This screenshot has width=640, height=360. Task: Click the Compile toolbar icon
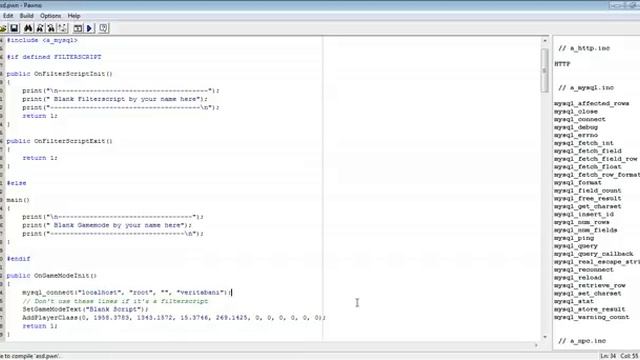tap(78, 28)
